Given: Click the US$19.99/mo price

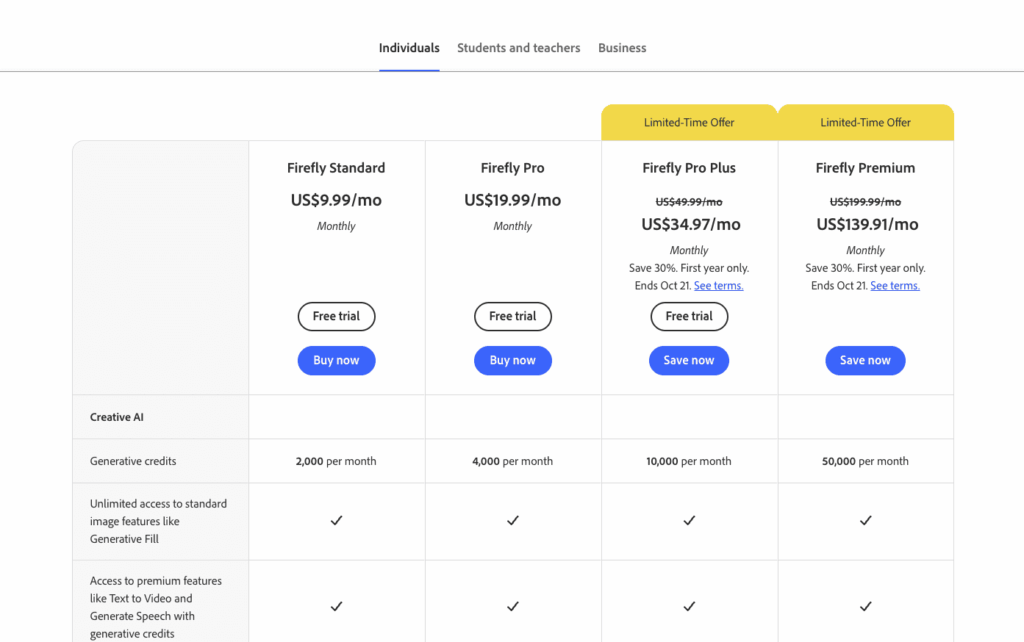Looking at the screenshot, I should [x=513, y=200].
